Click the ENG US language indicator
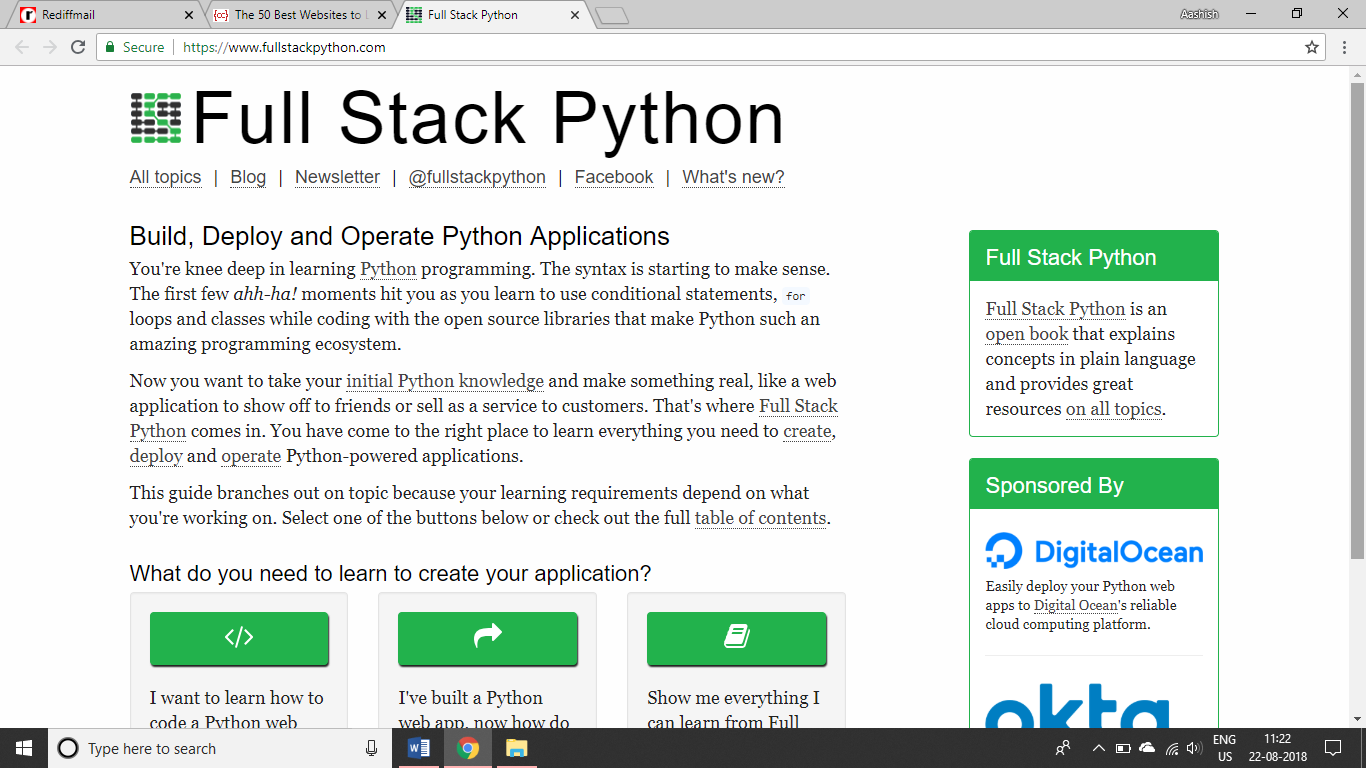This screenshot has height=768, width=1366. coord(1224,748)
